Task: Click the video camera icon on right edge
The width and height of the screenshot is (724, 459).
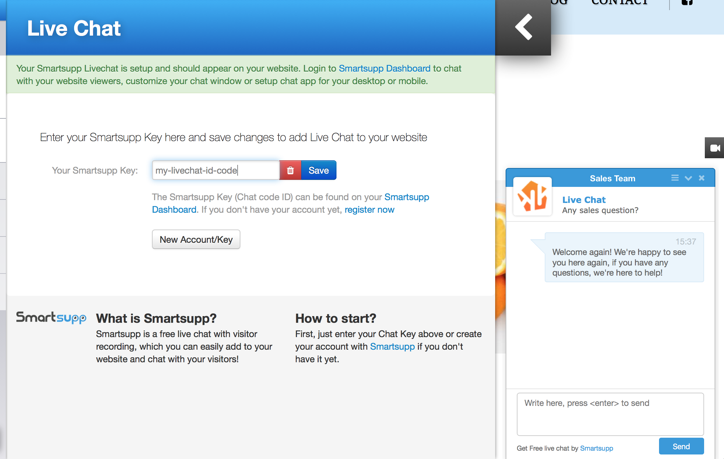Action: tap(714, 148)
